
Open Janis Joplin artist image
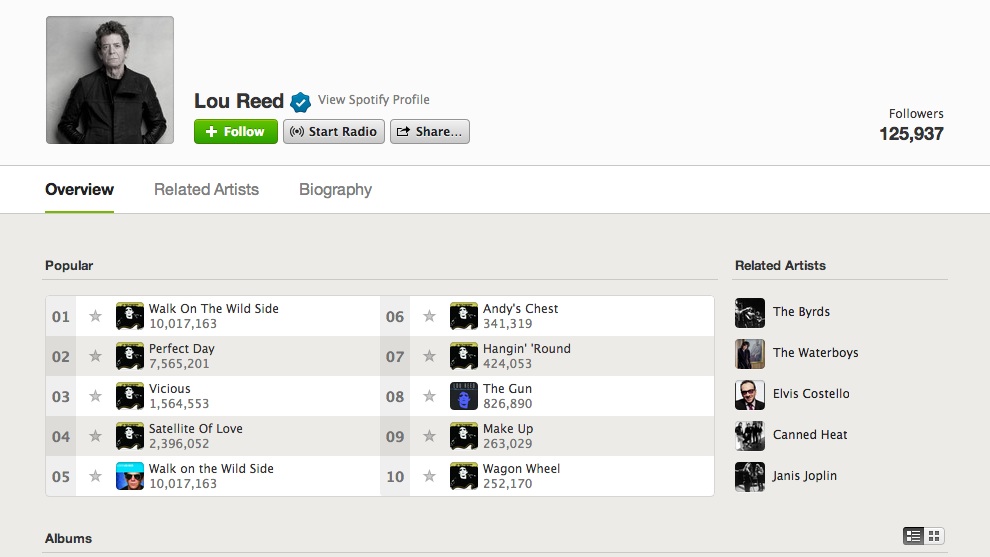(x=750, y=476)
